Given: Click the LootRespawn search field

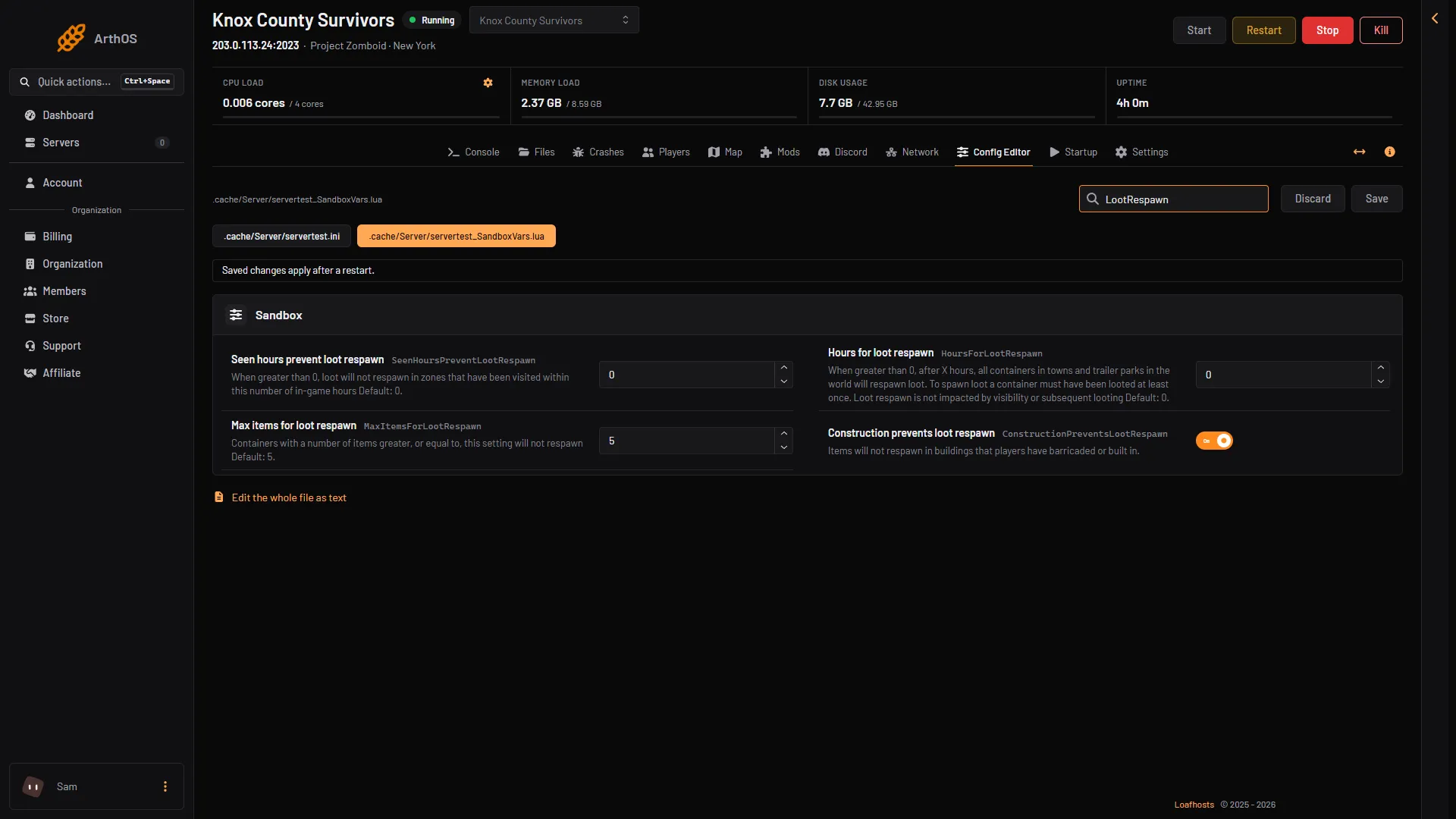Looking at the screenshot, I should coord(1173,199).
